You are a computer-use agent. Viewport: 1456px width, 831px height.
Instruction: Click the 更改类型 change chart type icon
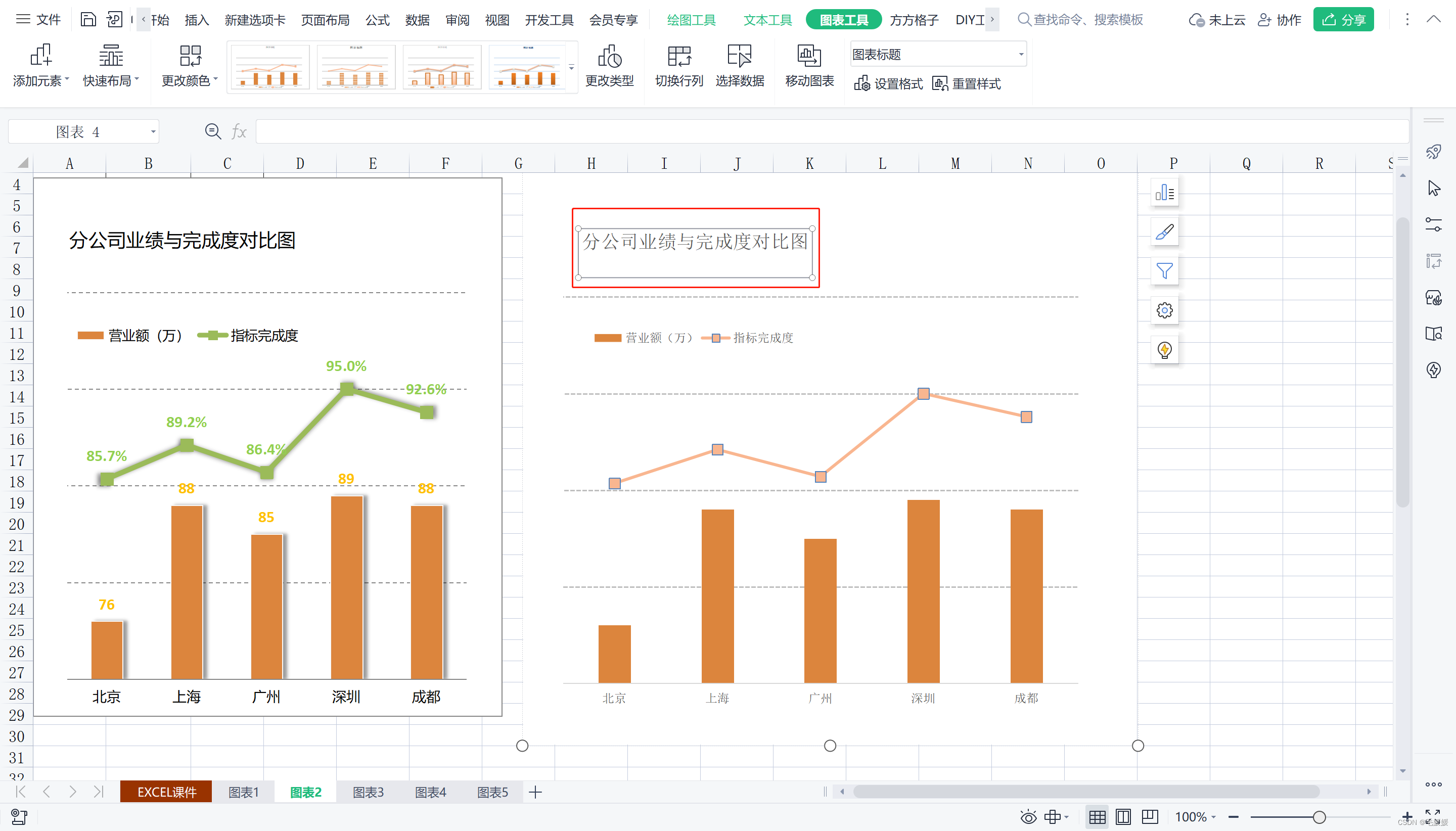click(x=609, y=66)
